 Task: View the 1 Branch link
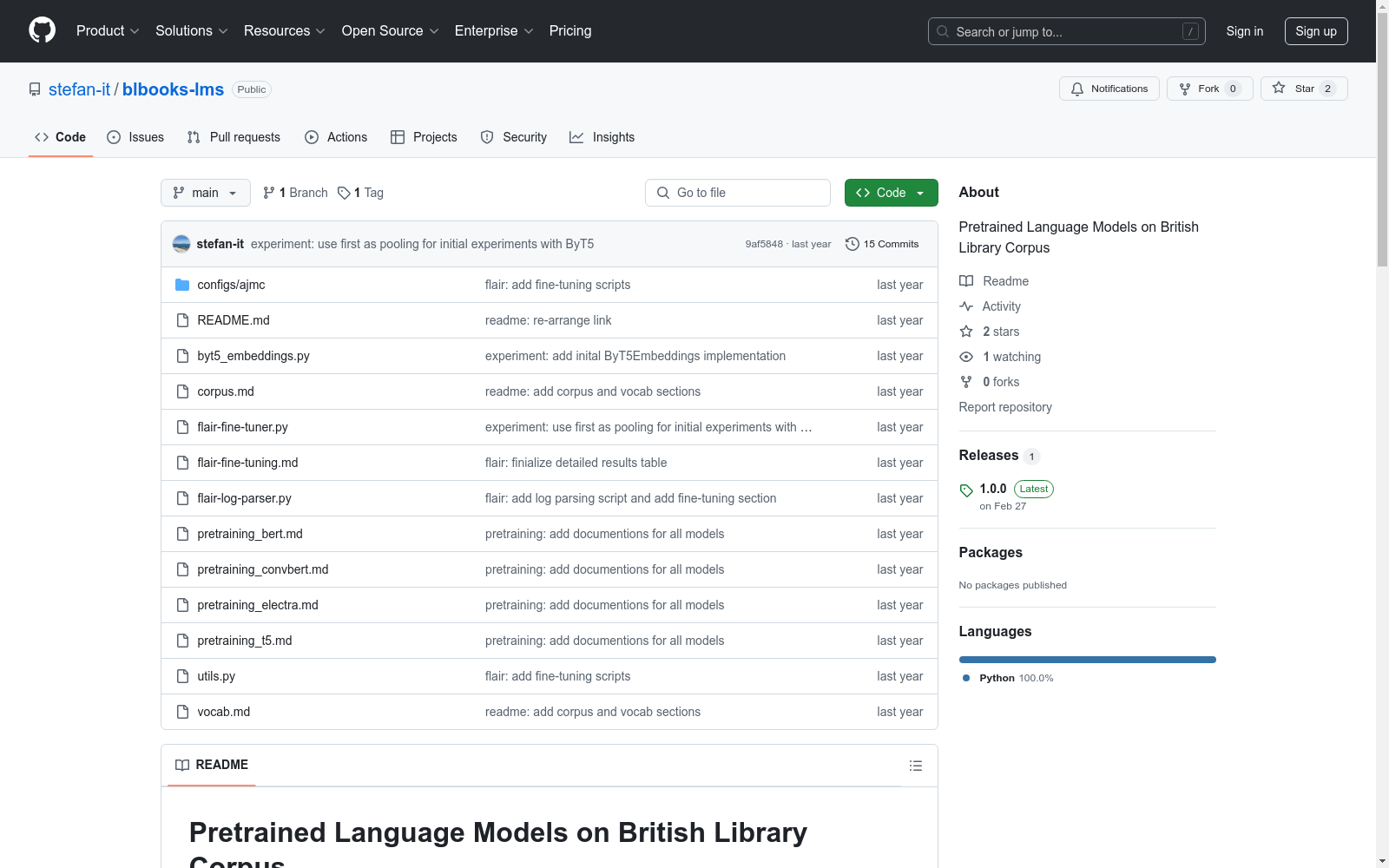coord(295,193)
